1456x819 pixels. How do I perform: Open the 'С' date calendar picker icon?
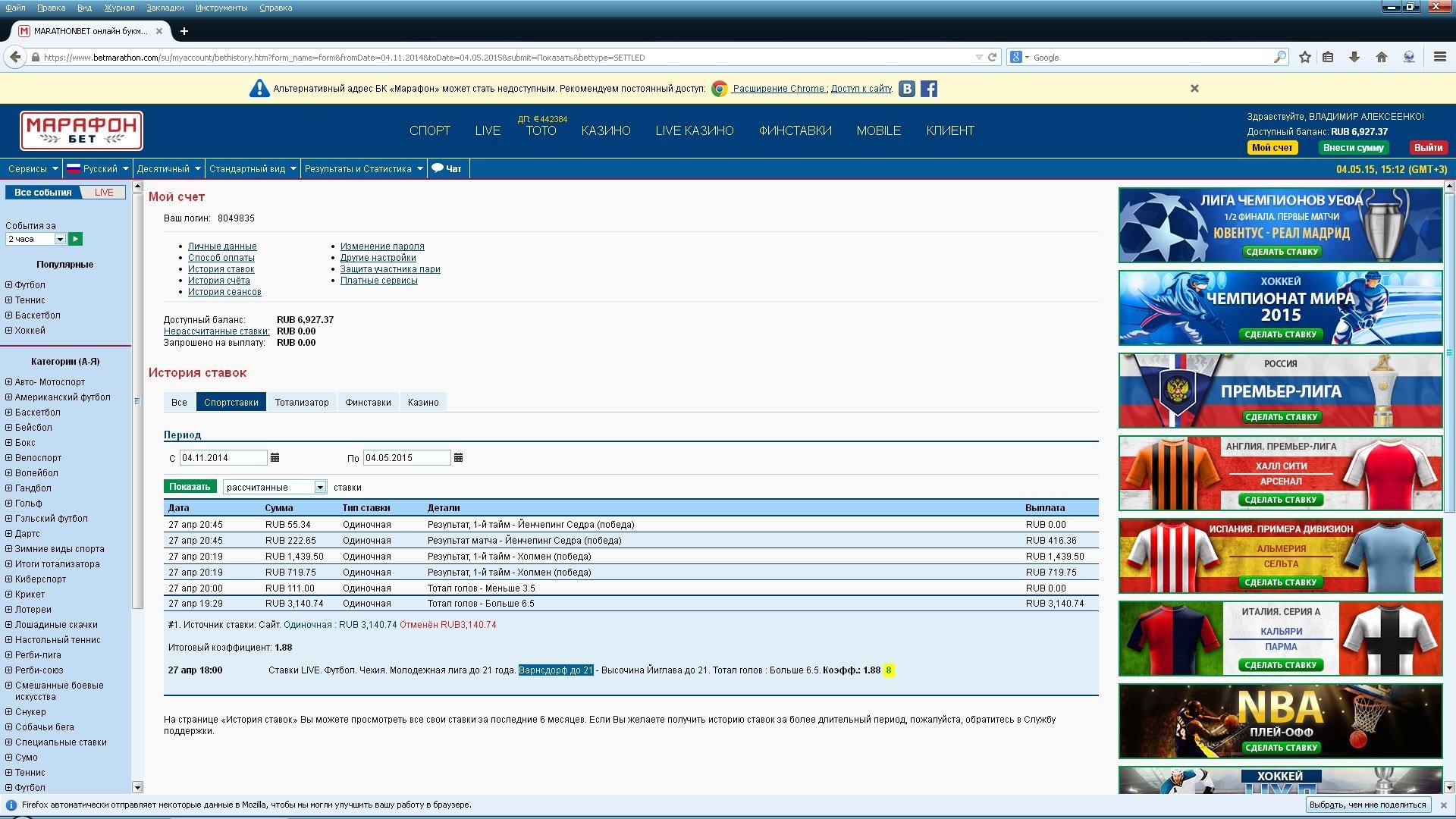tap(275, 458)
